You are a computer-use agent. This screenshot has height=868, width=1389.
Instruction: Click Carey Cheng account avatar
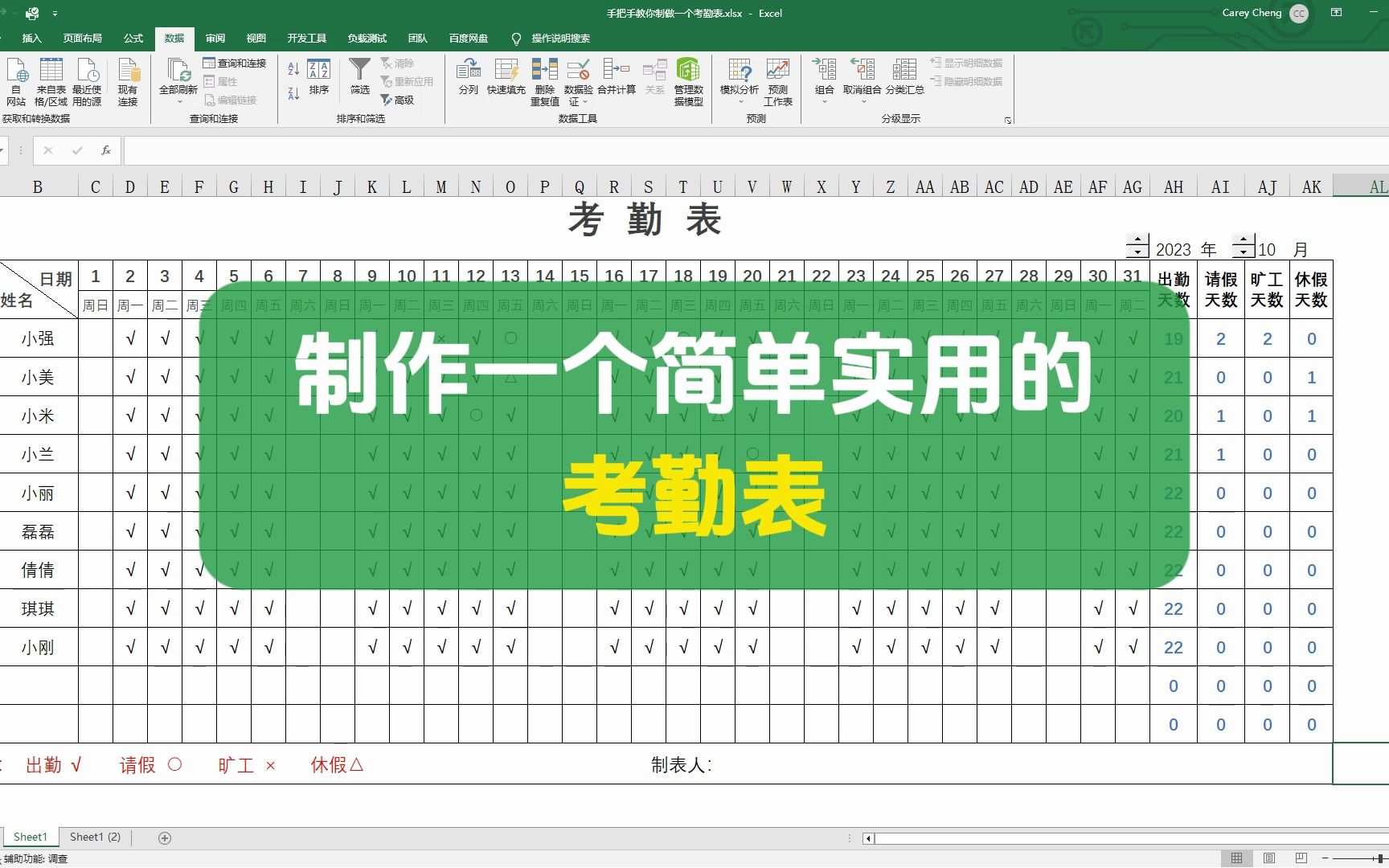pos(1299,13)
